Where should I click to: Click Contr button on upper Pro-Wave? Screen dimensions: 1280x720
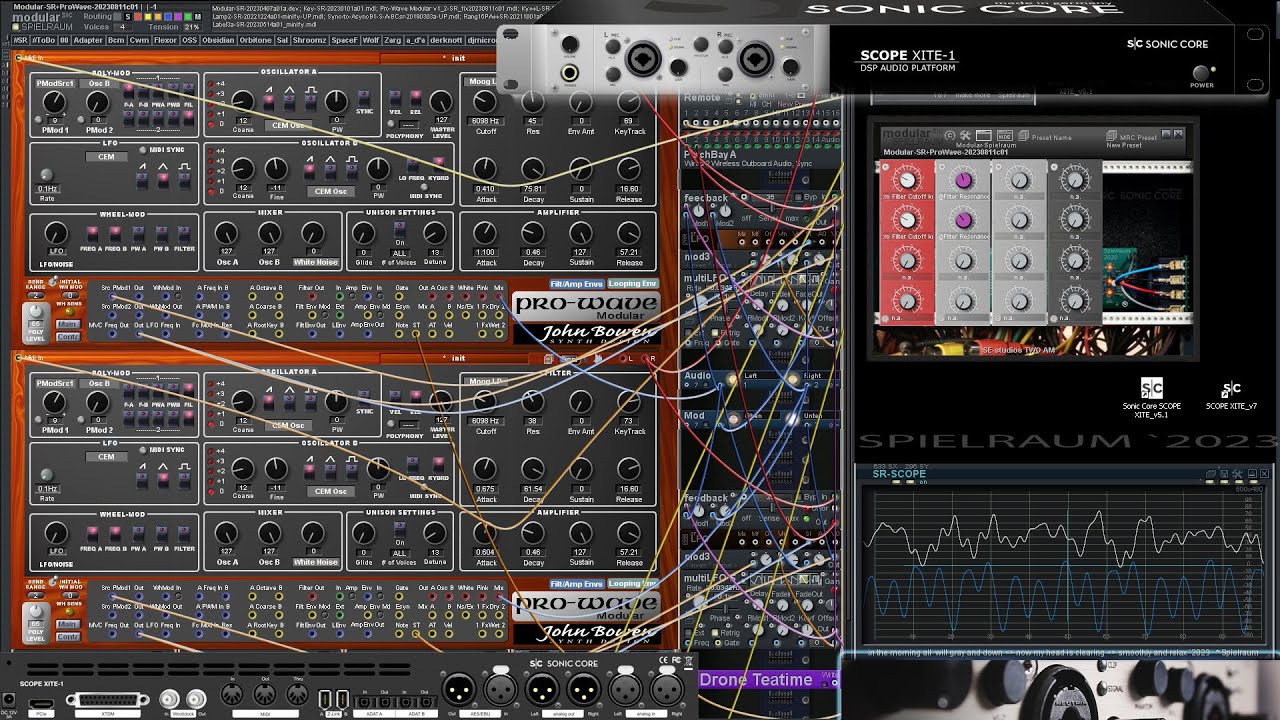tap(67, 336)
